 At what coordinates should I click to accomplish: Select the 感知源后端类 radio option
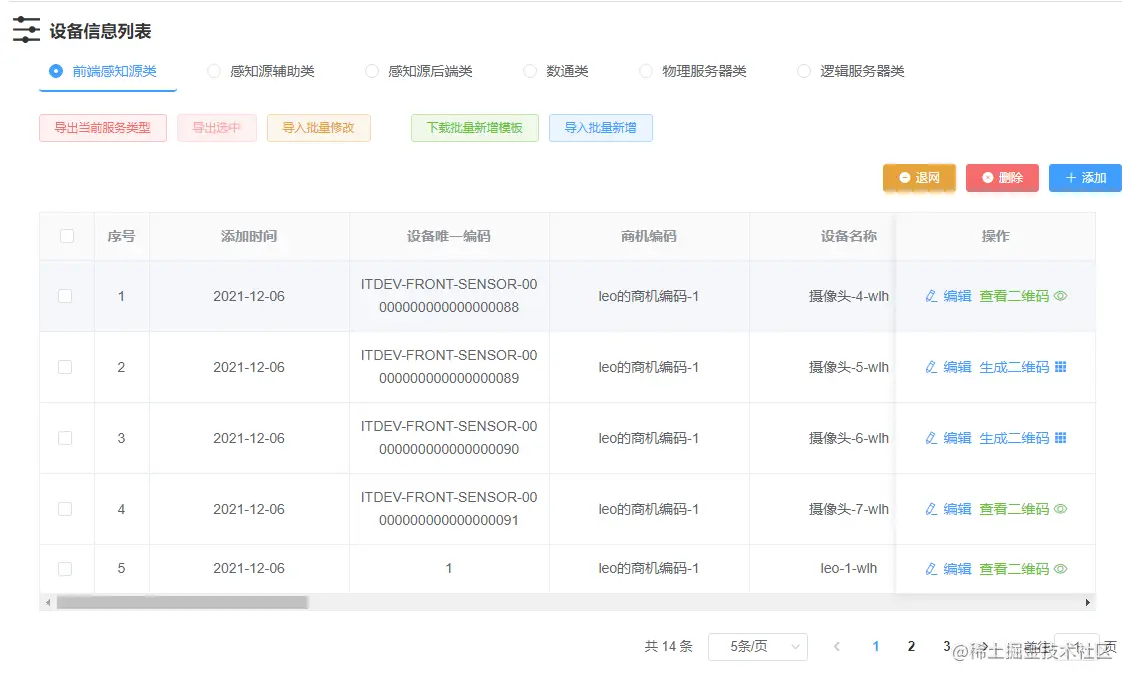coord(372,71)
